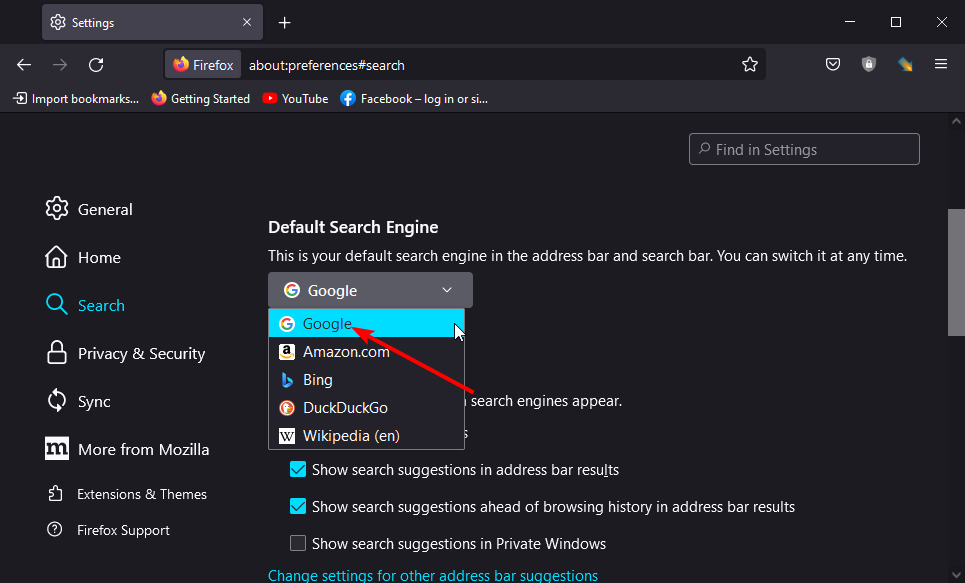
Task: Open the Firefox application menu
Action: click(940, 64)
